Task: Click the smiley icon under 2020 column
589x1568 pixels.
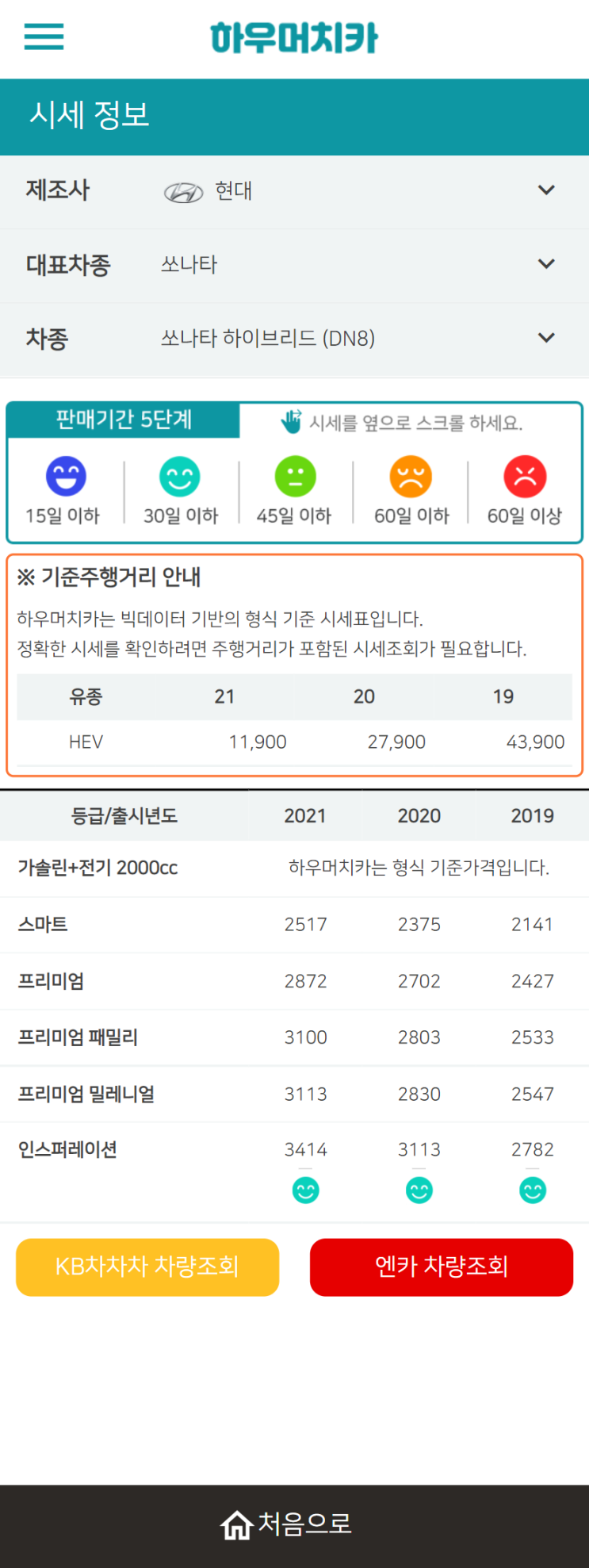Action: pos(419,1190)
